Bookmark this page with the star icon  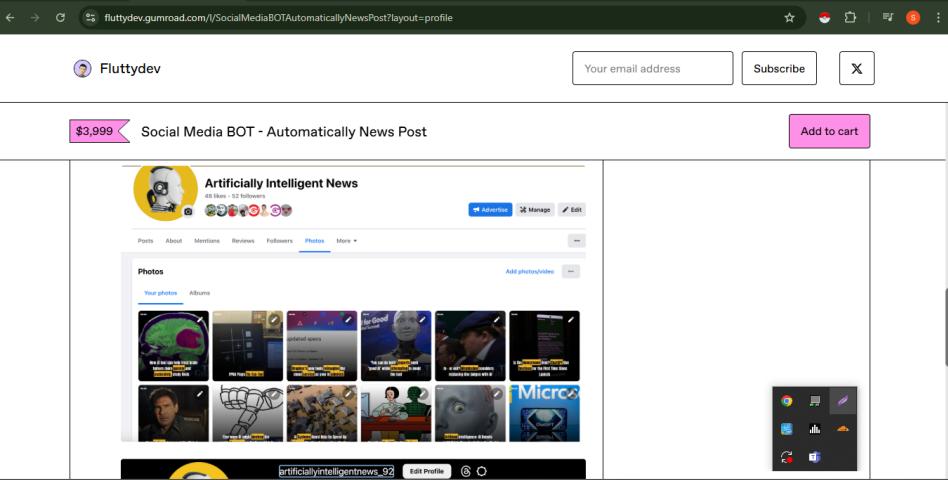point(789,17)
